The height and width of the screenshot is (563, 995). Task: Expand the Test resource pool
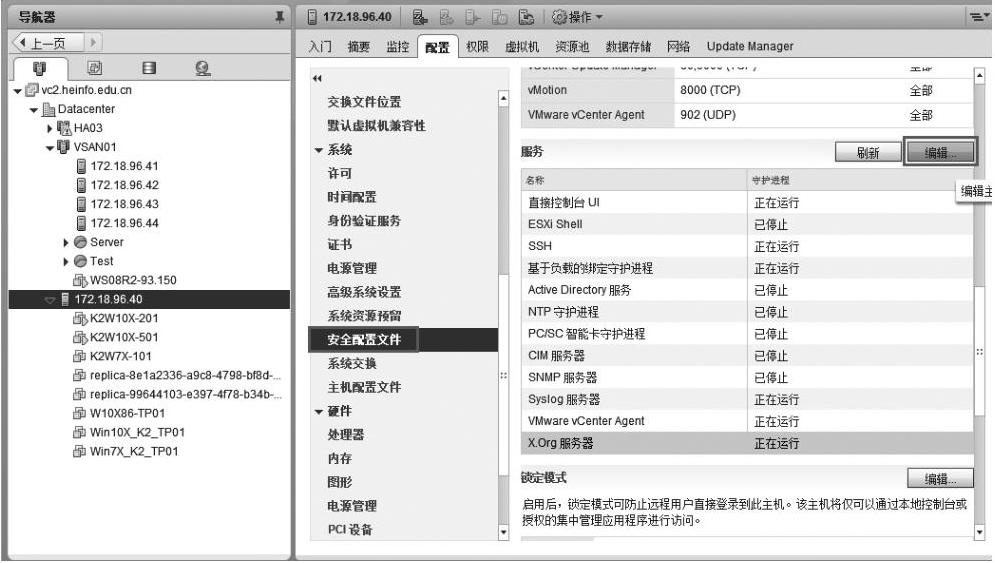66,262
